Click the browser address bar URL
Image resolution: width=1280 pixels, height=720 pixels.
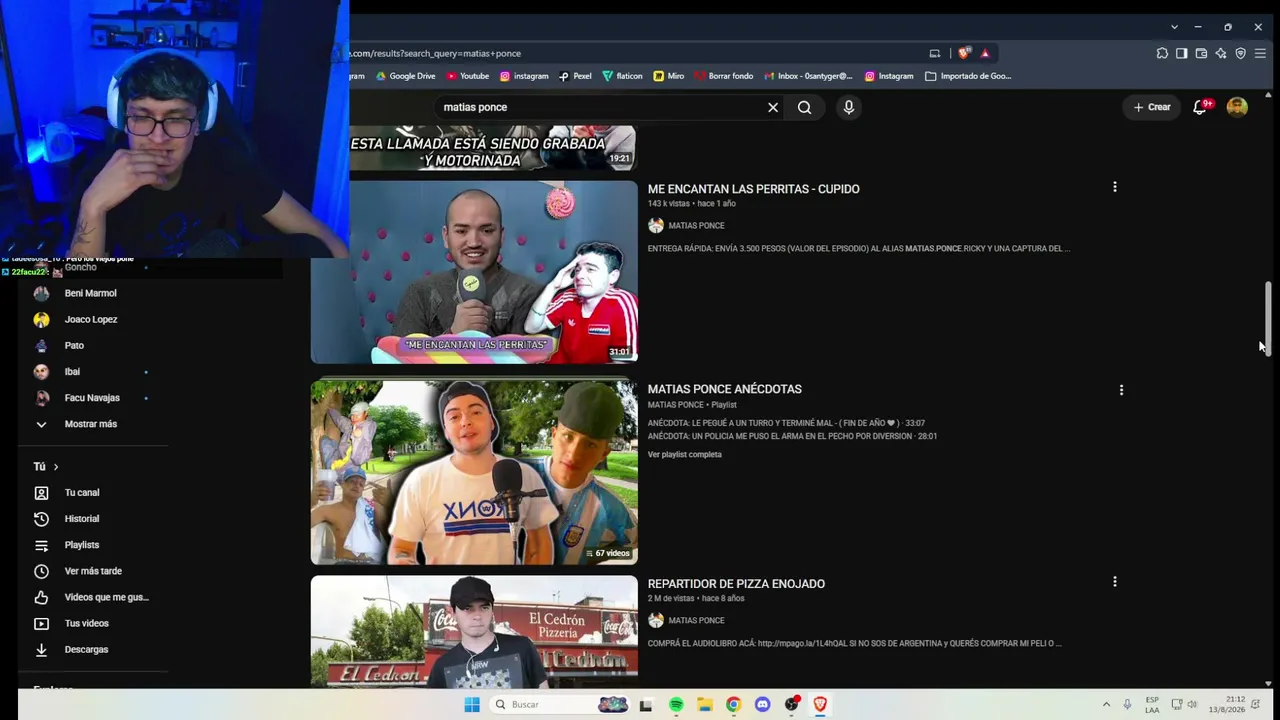(435, 53)
